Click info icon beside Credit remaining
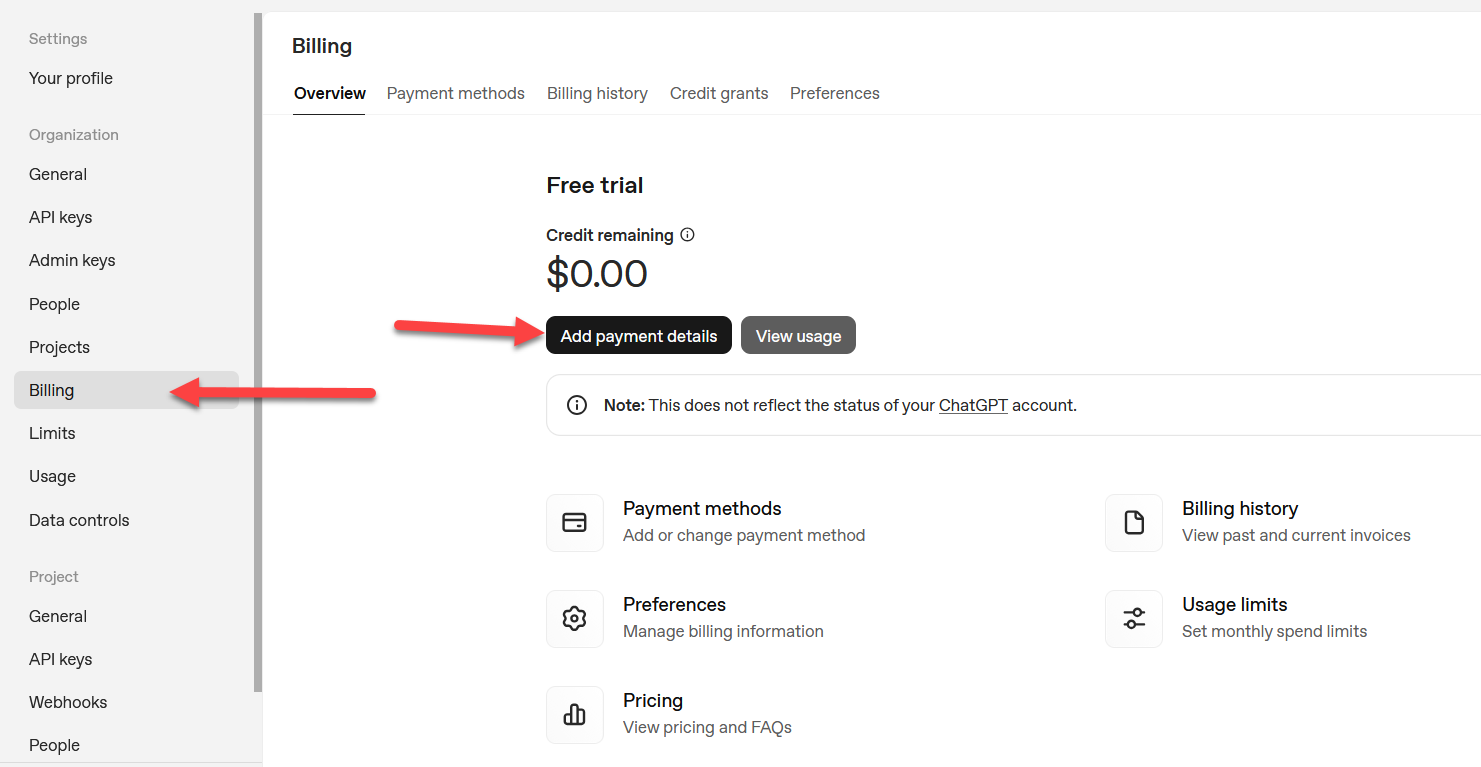This screenshot has height=767, width=1481. tap(687, 235)
